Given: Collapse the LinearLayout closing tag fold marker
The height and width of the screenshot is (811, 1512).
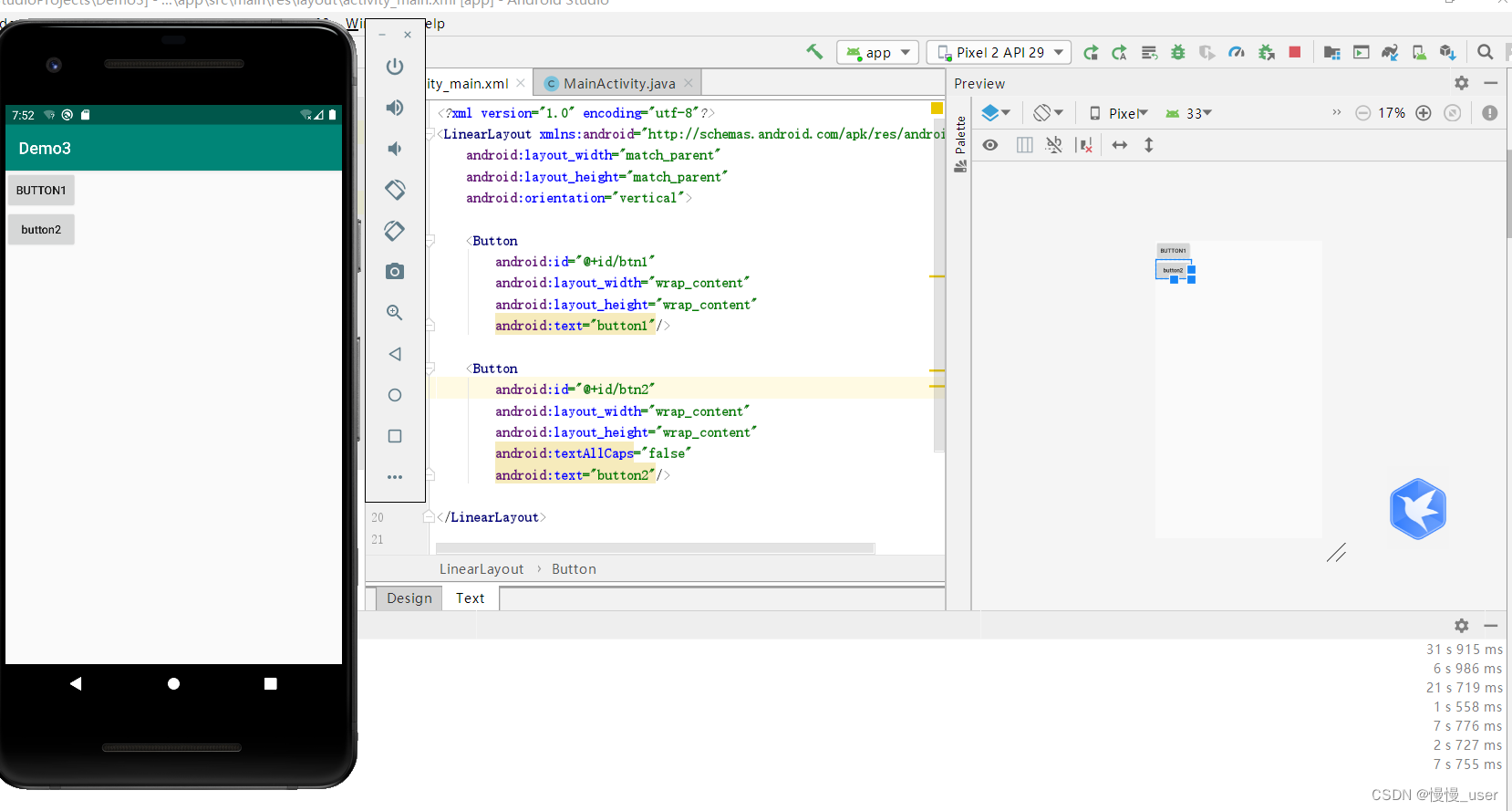Looking at the screenshot, I should tap(430, 516).
